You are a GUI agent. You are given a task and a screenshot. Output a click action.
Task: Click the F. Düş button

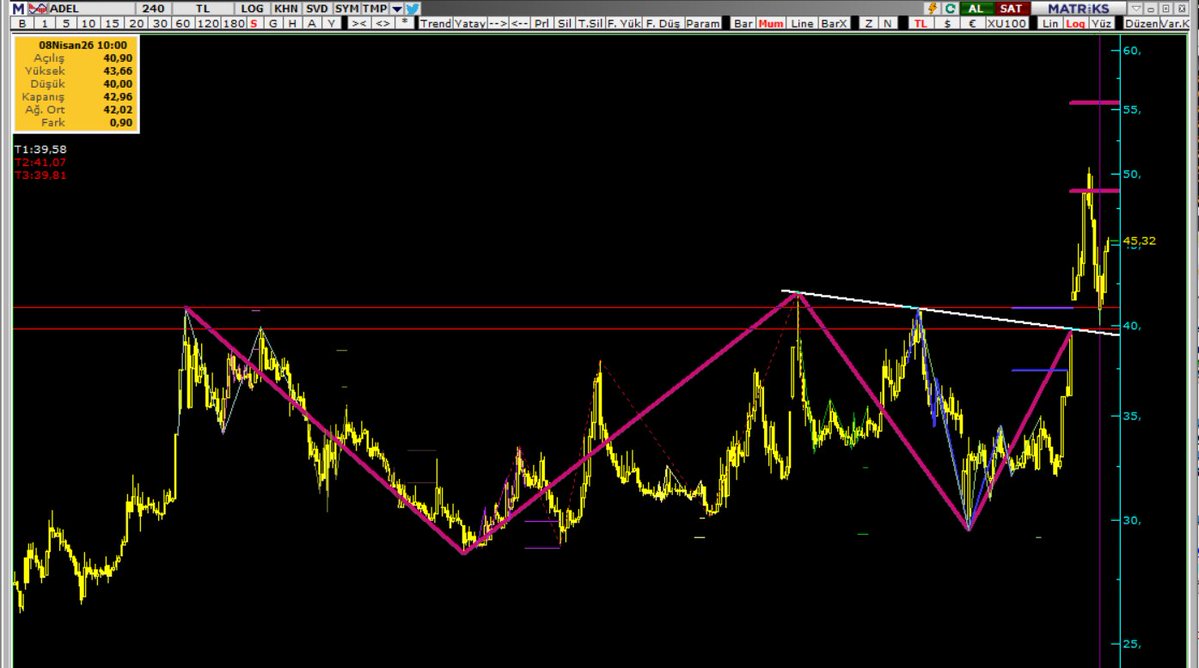(x=663, y=24)
